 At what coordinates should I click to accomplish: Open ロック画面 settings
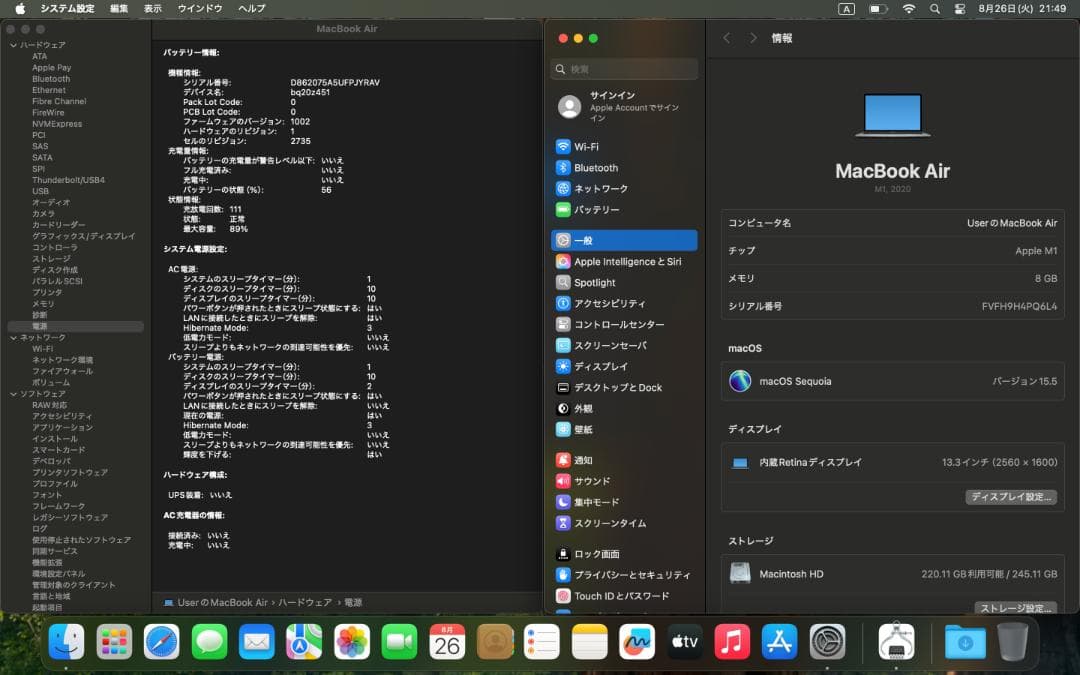624,554
